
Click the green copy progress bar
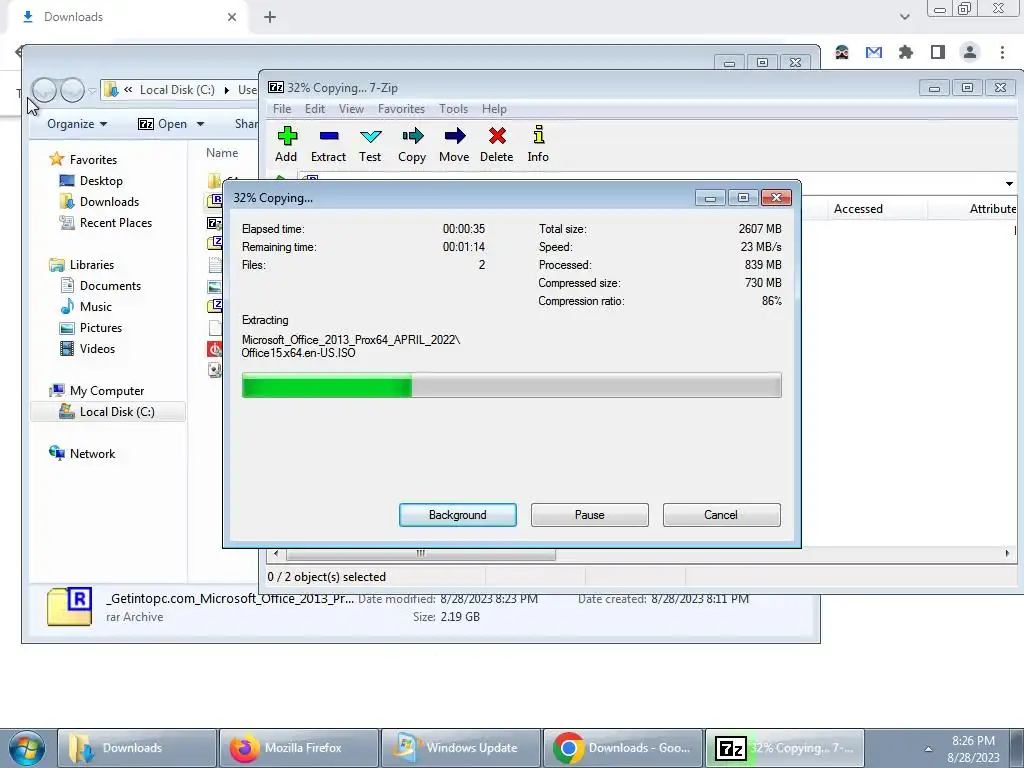tap(511, 385)
